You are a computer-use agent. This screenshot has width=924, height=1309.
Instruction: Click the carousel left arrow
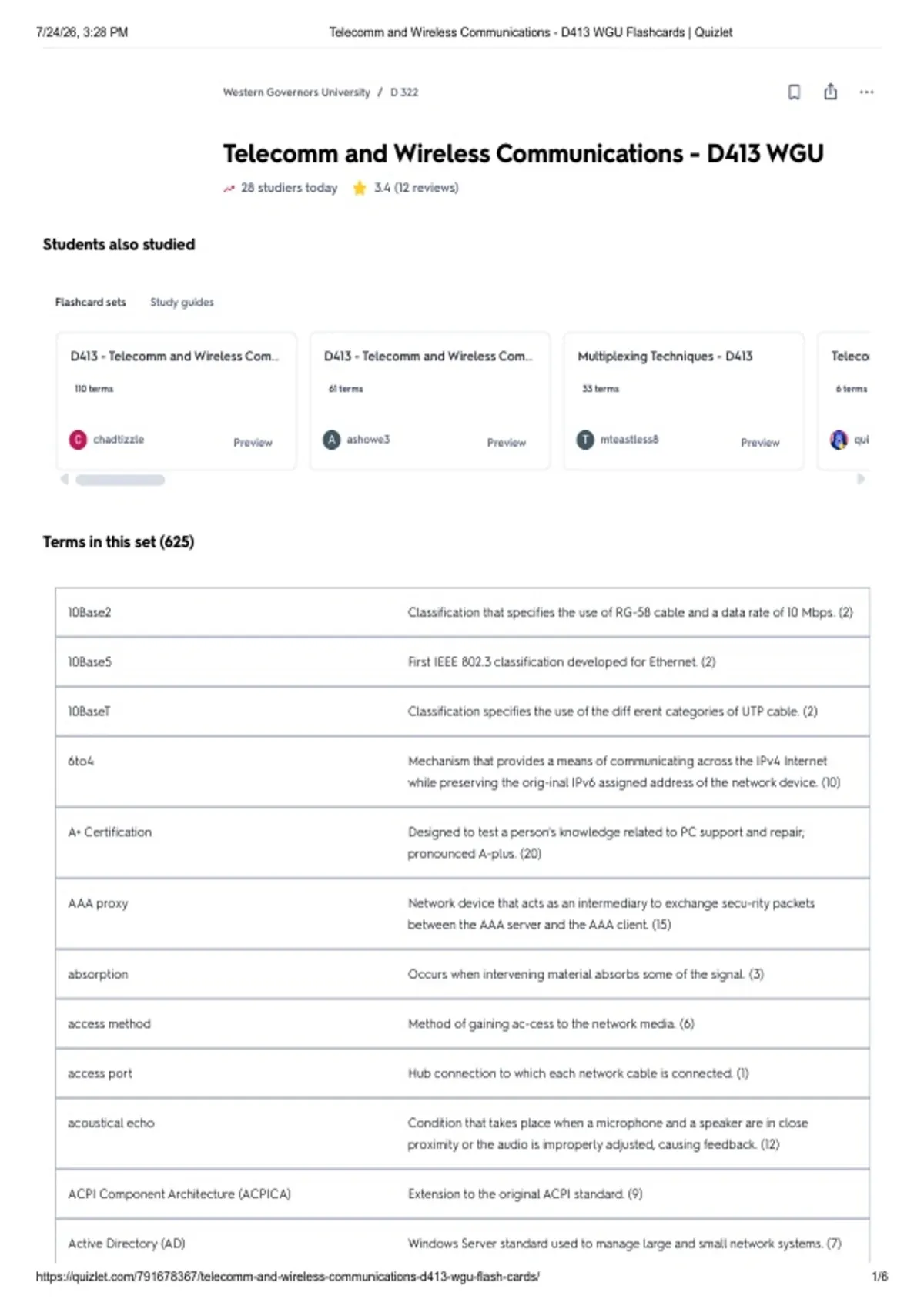pos(65,479)
